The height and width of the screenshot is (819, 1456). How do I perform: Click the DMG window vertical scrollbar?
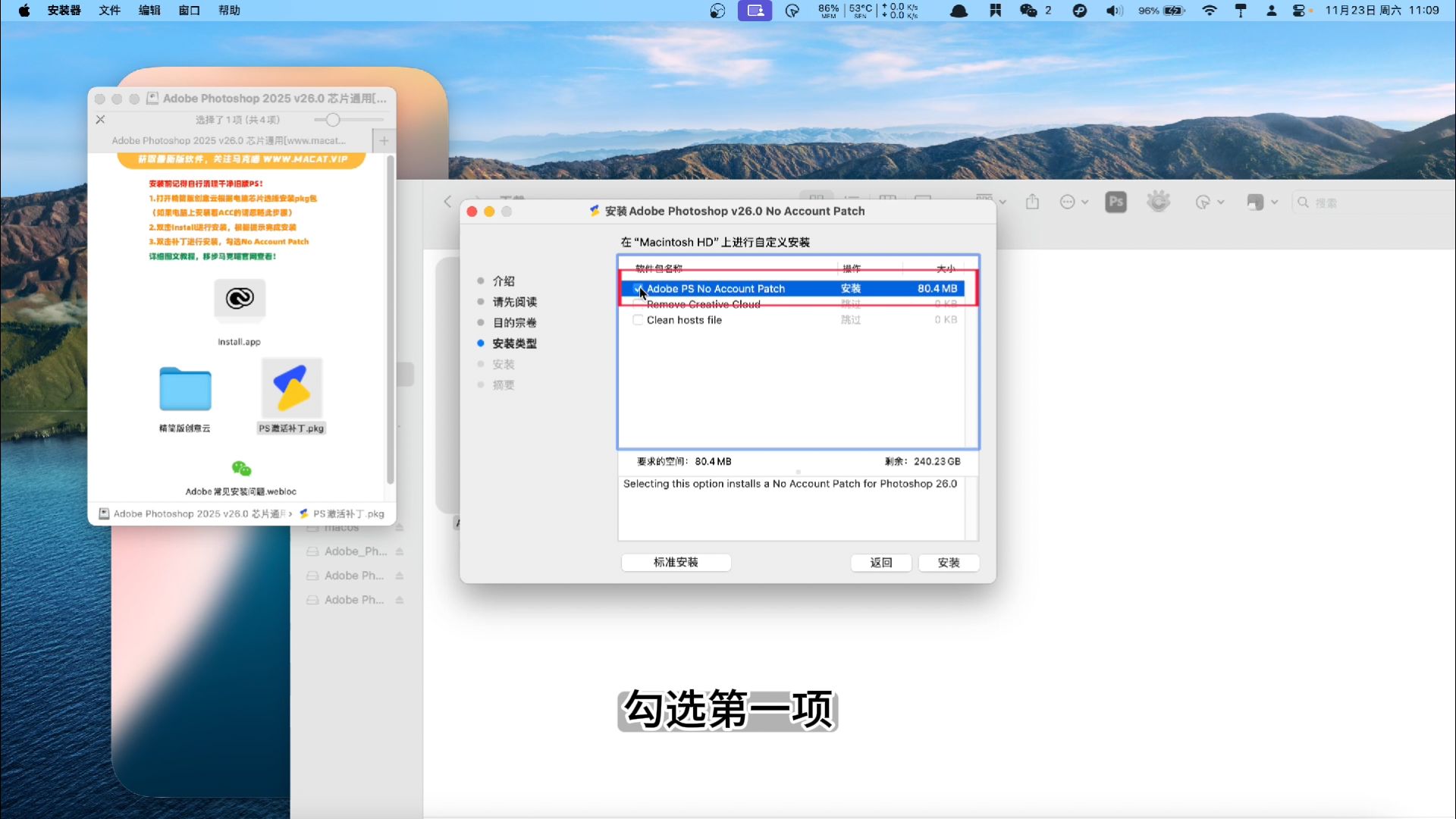(x=391, y=318)
